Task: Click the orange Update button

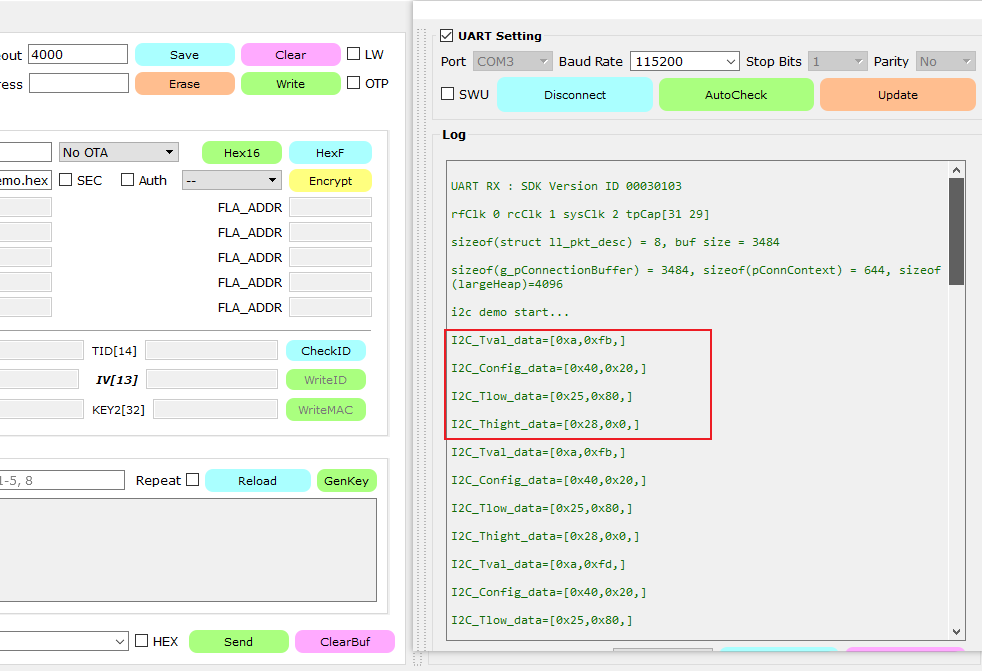Action: 897,95
